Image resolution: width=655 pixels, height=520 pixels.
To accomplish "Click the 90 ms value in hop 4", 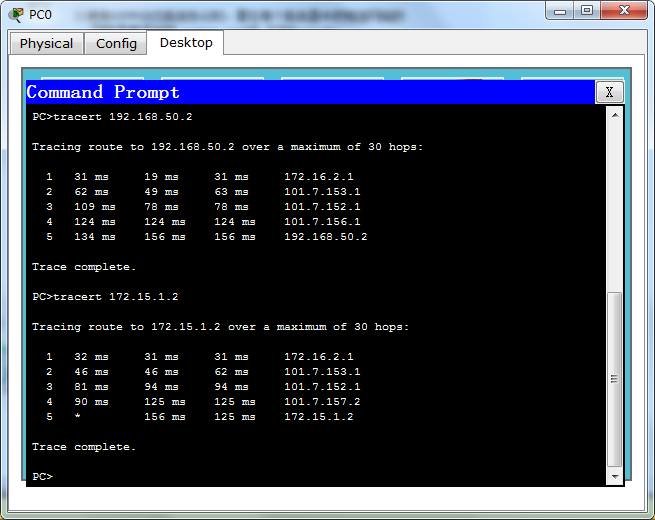I will tap(91, 402).
